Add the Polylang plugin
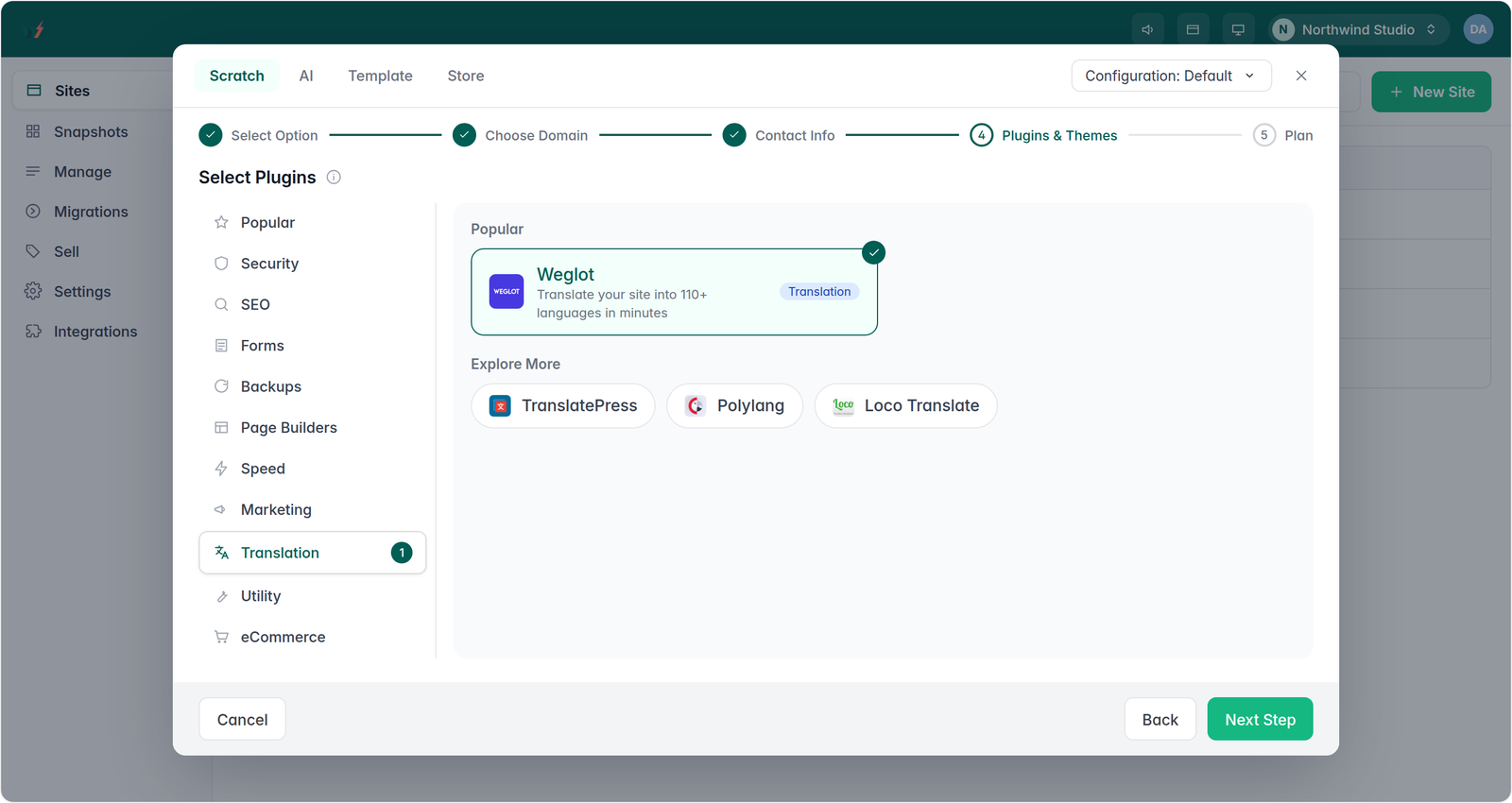 coord(734,405)
